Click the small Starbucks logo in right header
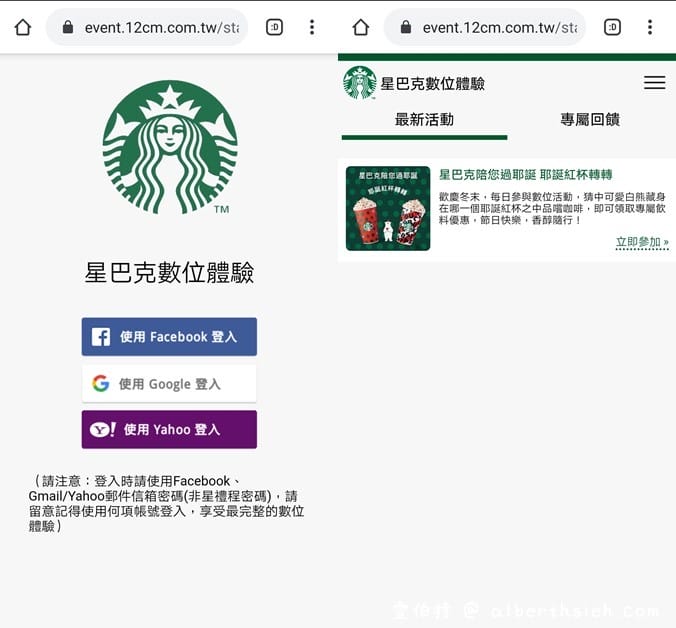676x628 pixels. pos(360,83)
